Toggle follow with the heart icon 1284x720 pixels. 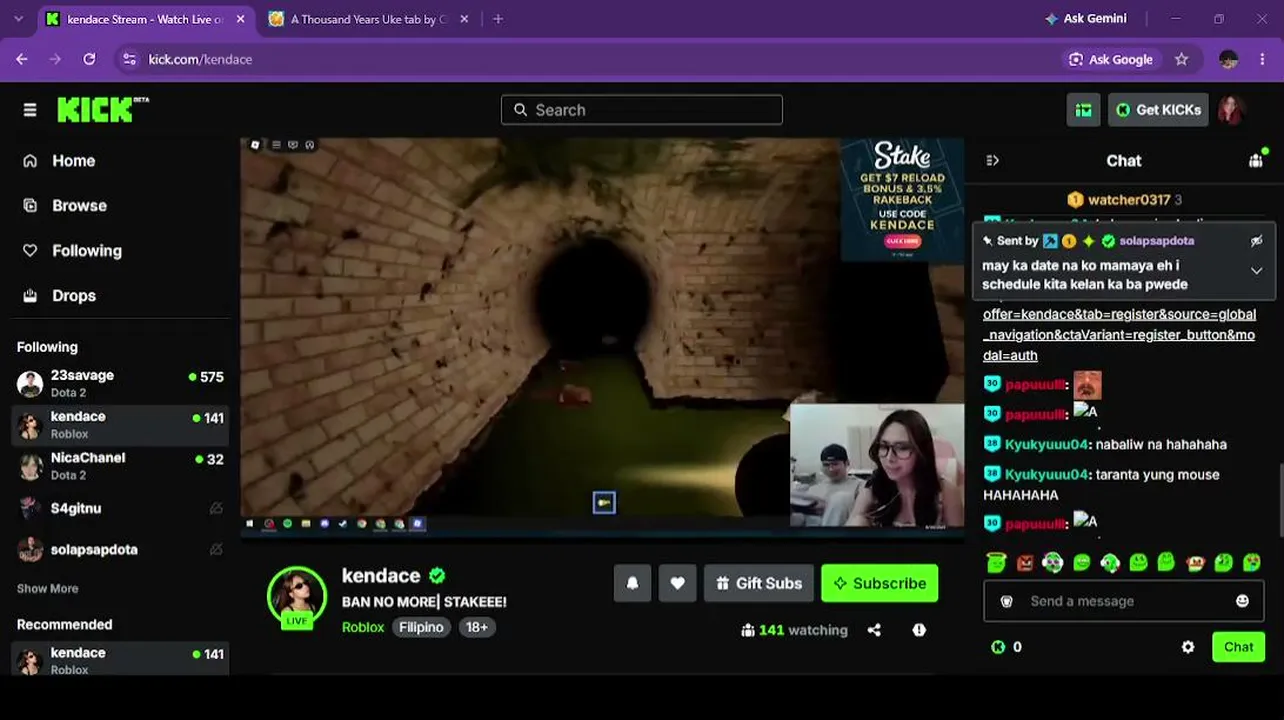point(677,583)
